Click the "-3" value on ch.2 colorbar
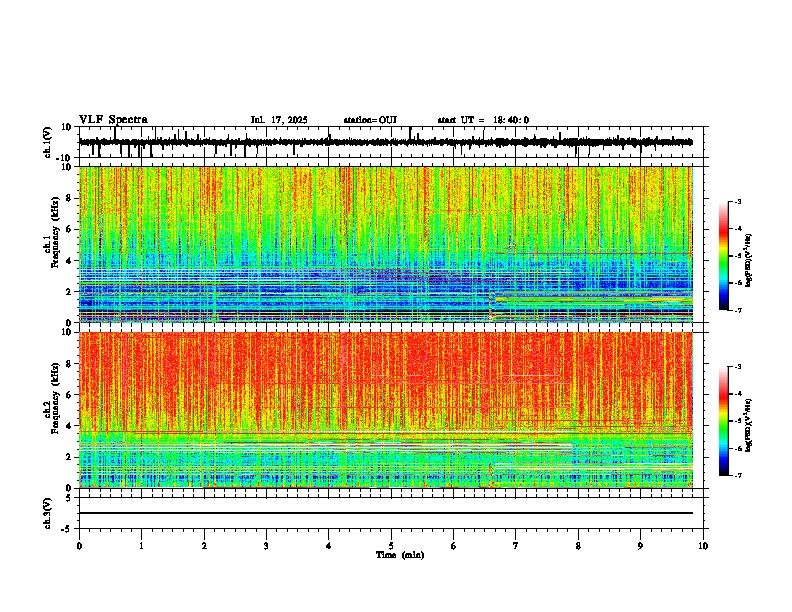 pyautogui.click(x=737, y=366)
